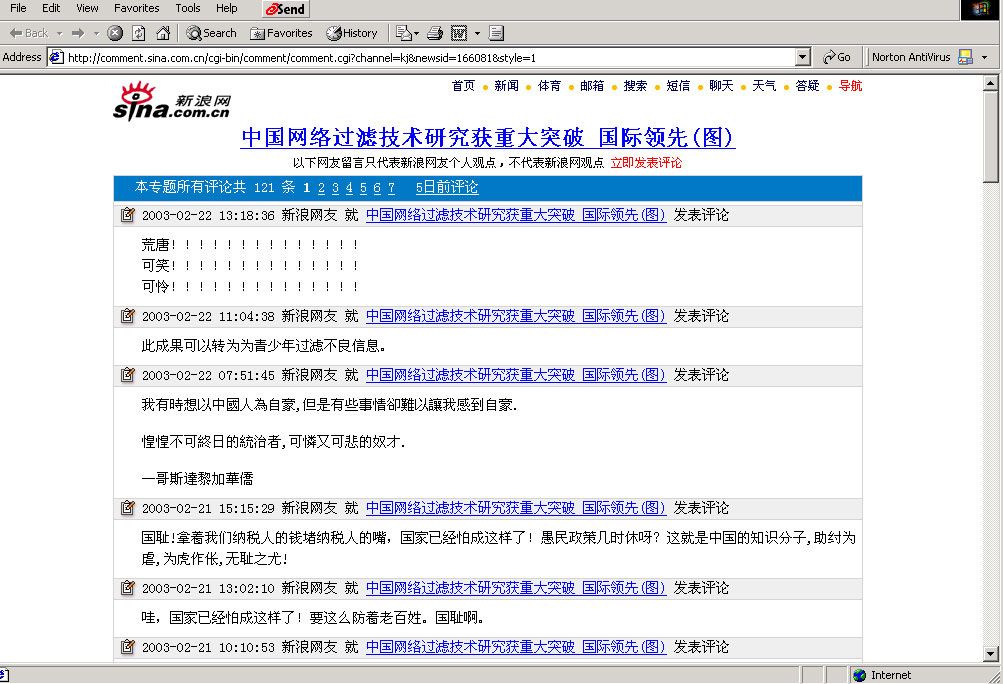The image size is (1003, 684).
Task: Open the Favorites menu
Action: point(136,8)
